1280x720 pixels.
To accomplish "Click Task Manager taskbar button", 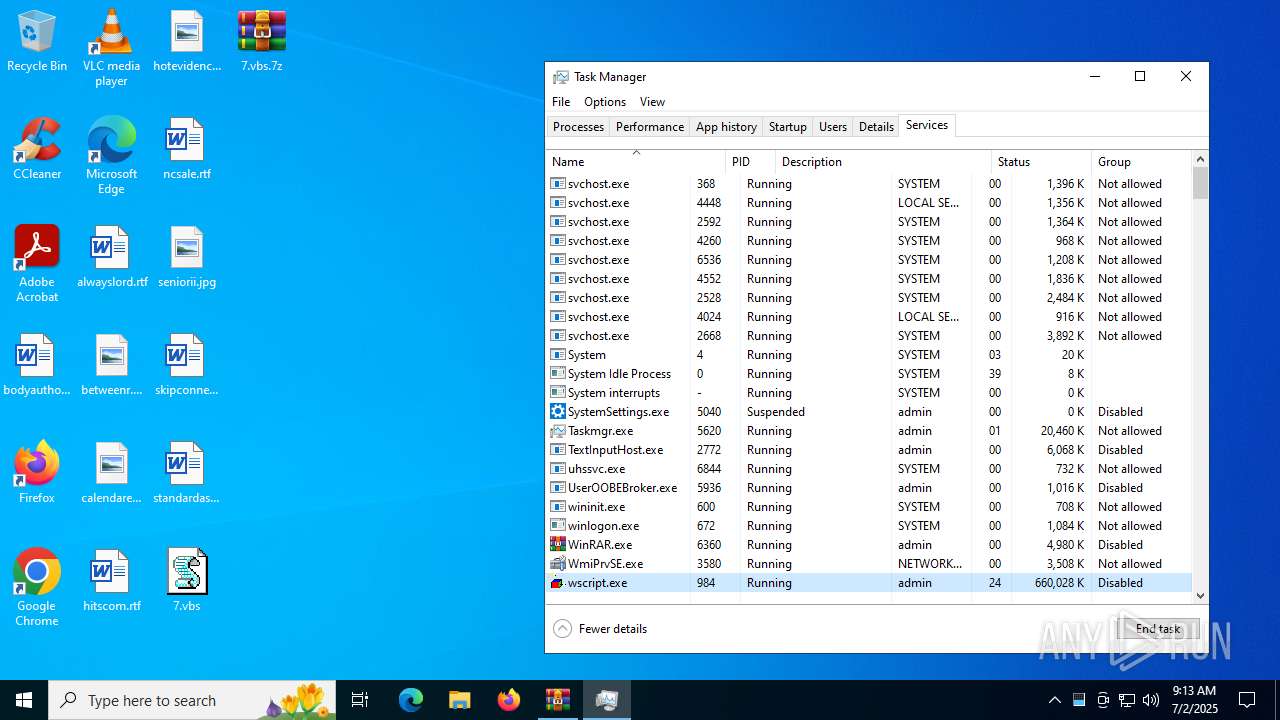I will 606,700.
